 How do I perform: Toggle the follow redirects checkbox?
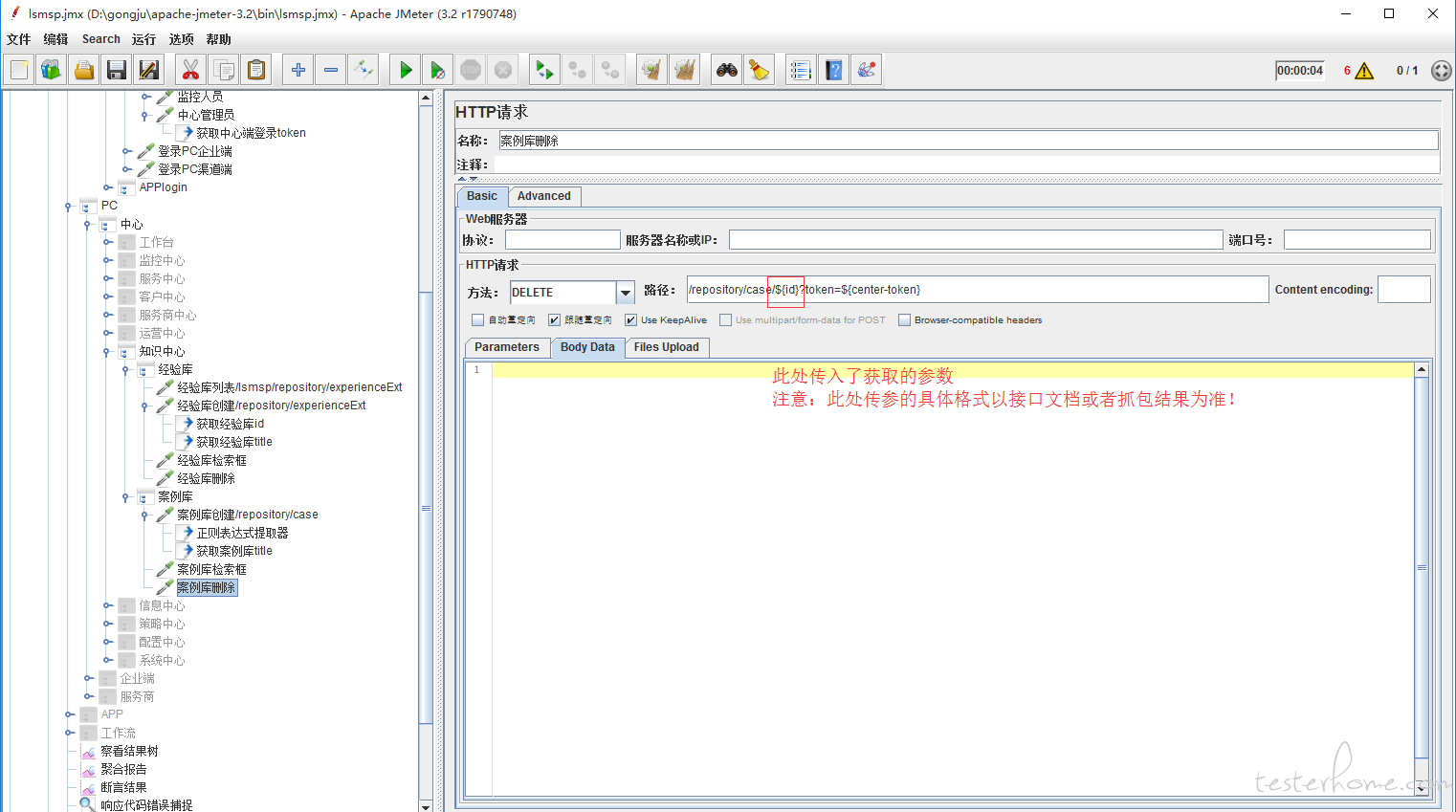pos(554,320)
